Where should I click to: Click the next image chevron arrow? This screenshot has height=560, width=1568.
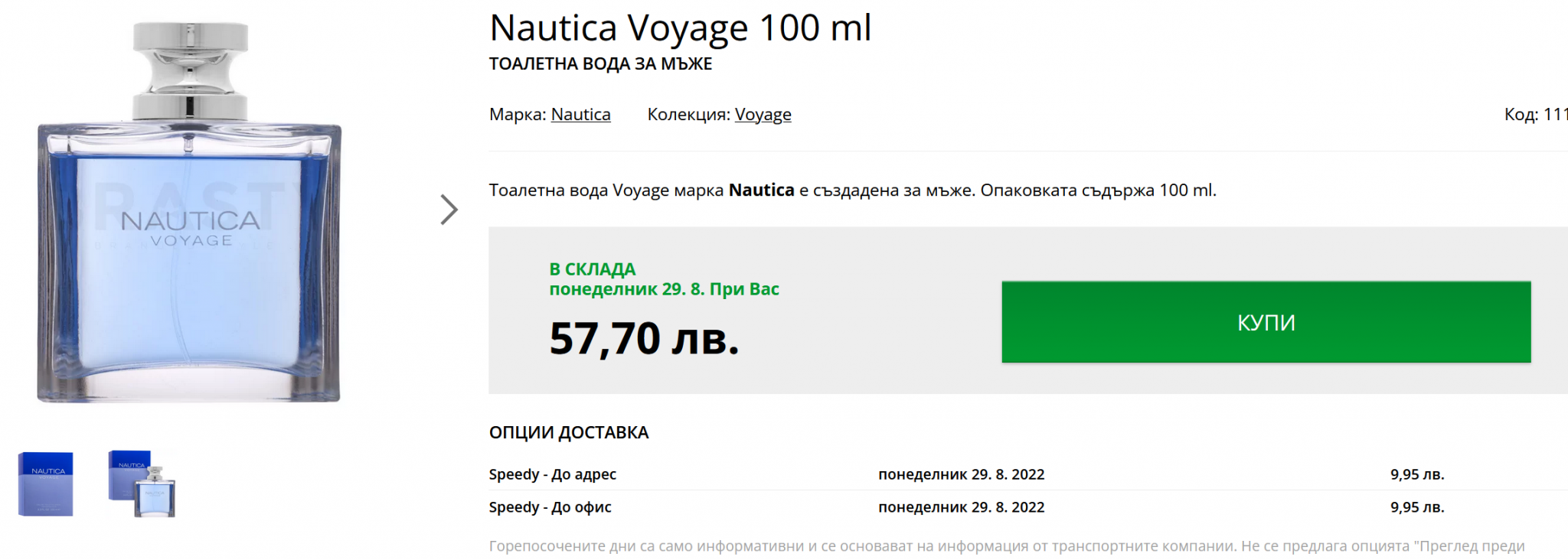[449, 210]
